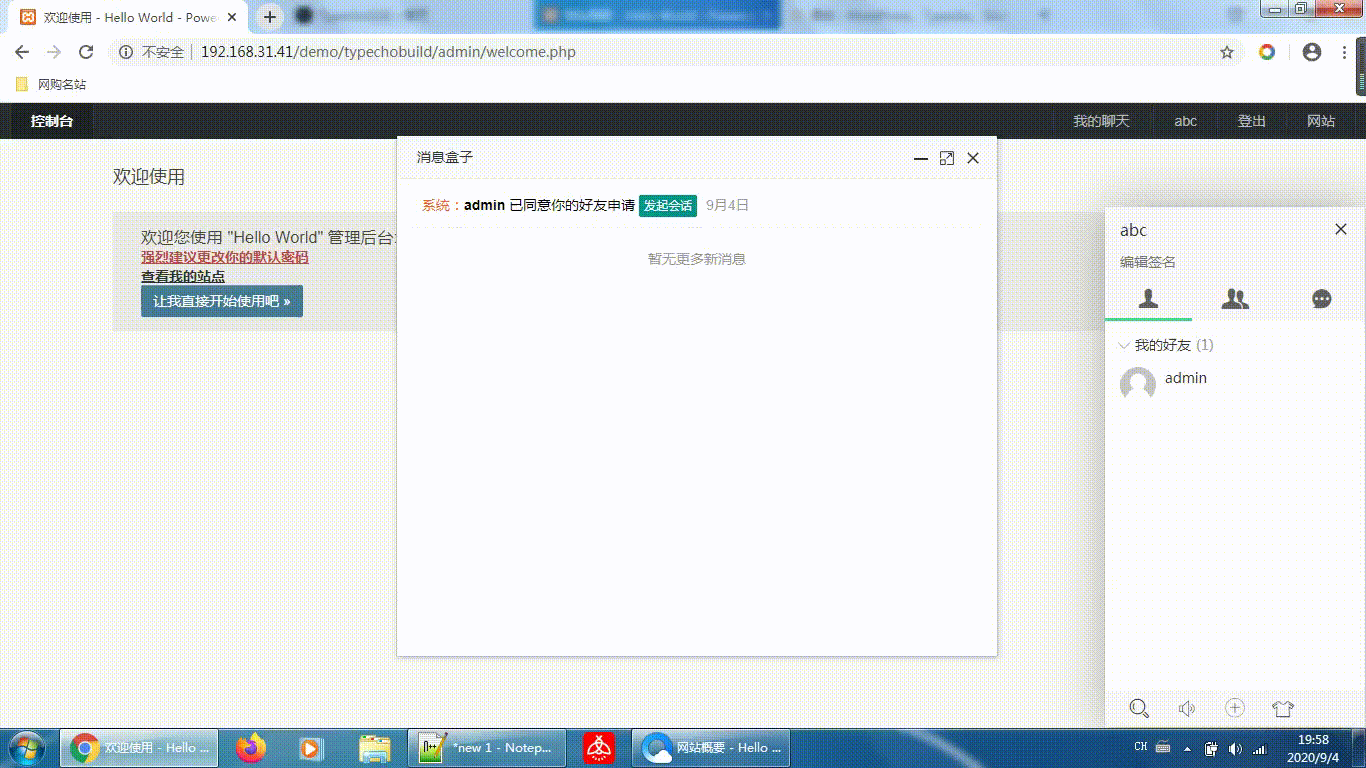1366x768 pixels.
Task: Open the chat history bubble tab
Action: [x=1321, y=298]
